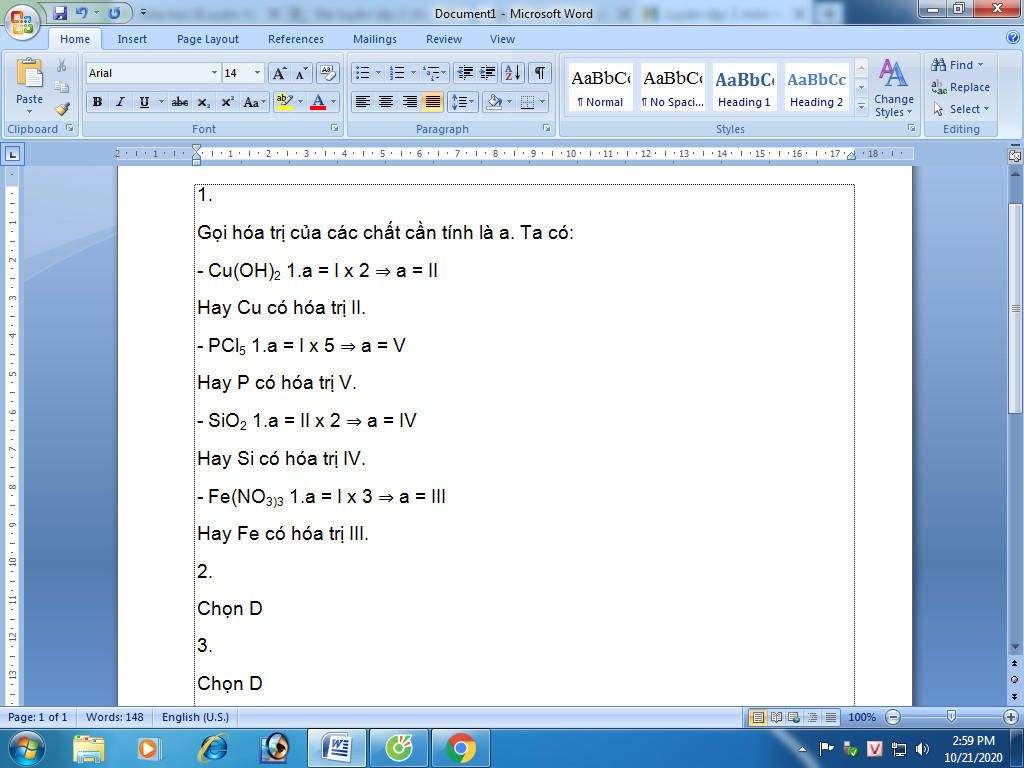Undo the last action
The width and height of the screenshot is (1024, 768).
[x=81, y=12]
